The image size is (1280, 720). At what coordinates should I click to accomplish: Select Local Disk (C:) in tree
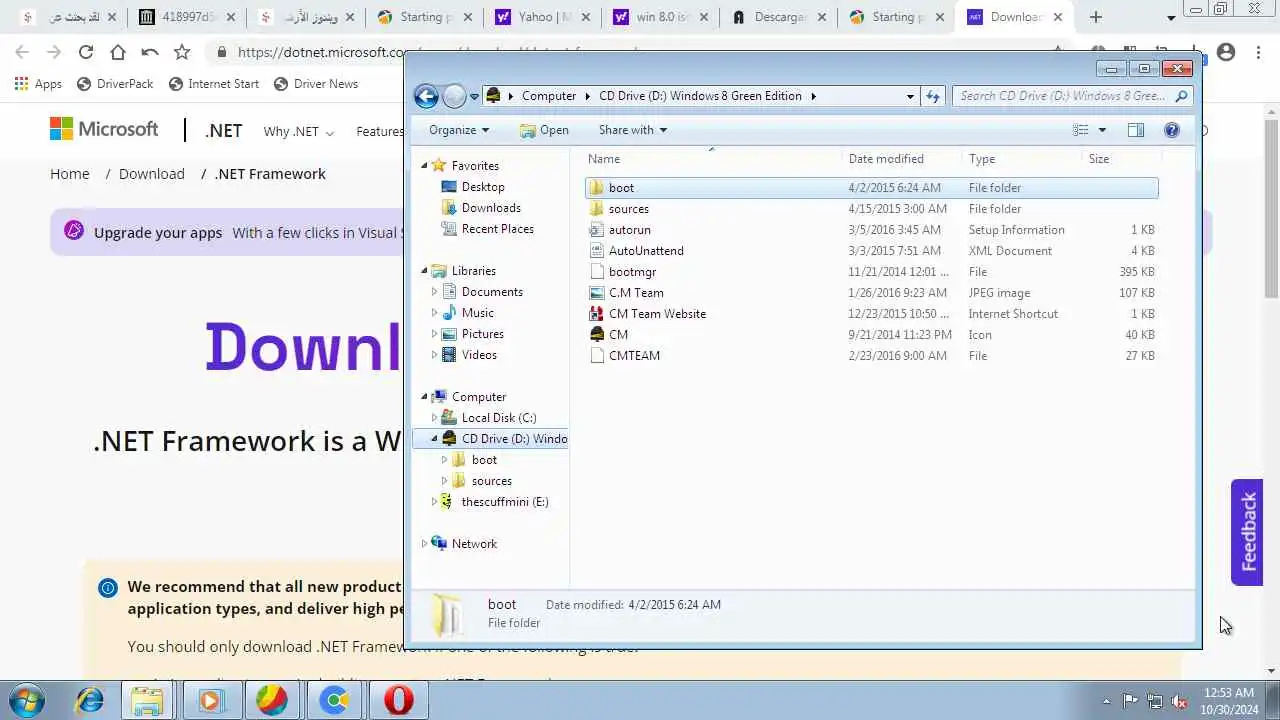coord(498,418)
